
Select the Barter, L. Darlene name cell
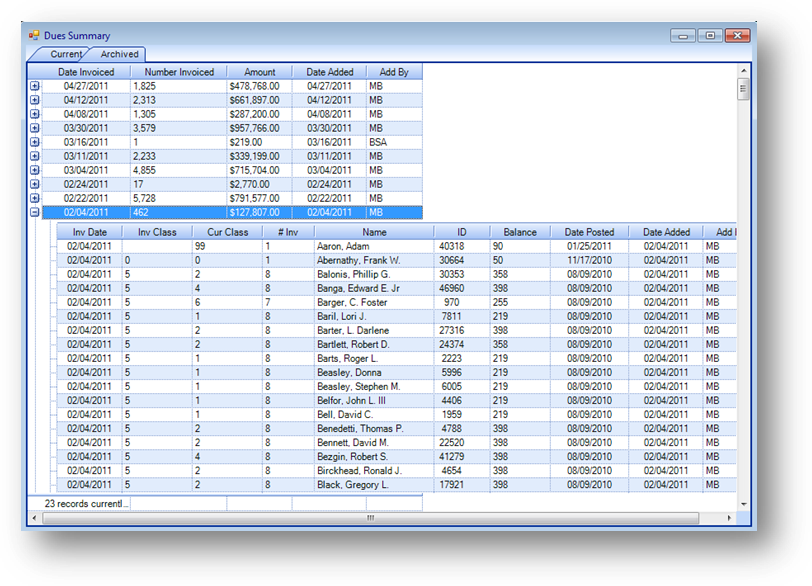(x=374, y=330)
